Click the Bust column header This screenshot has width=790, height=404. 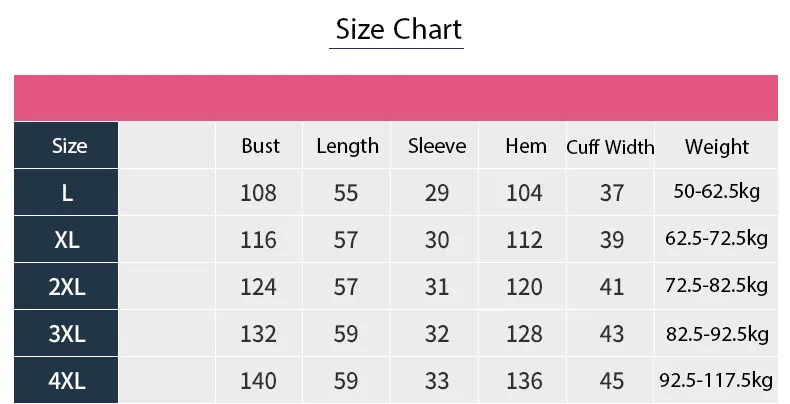click(260, 146)
